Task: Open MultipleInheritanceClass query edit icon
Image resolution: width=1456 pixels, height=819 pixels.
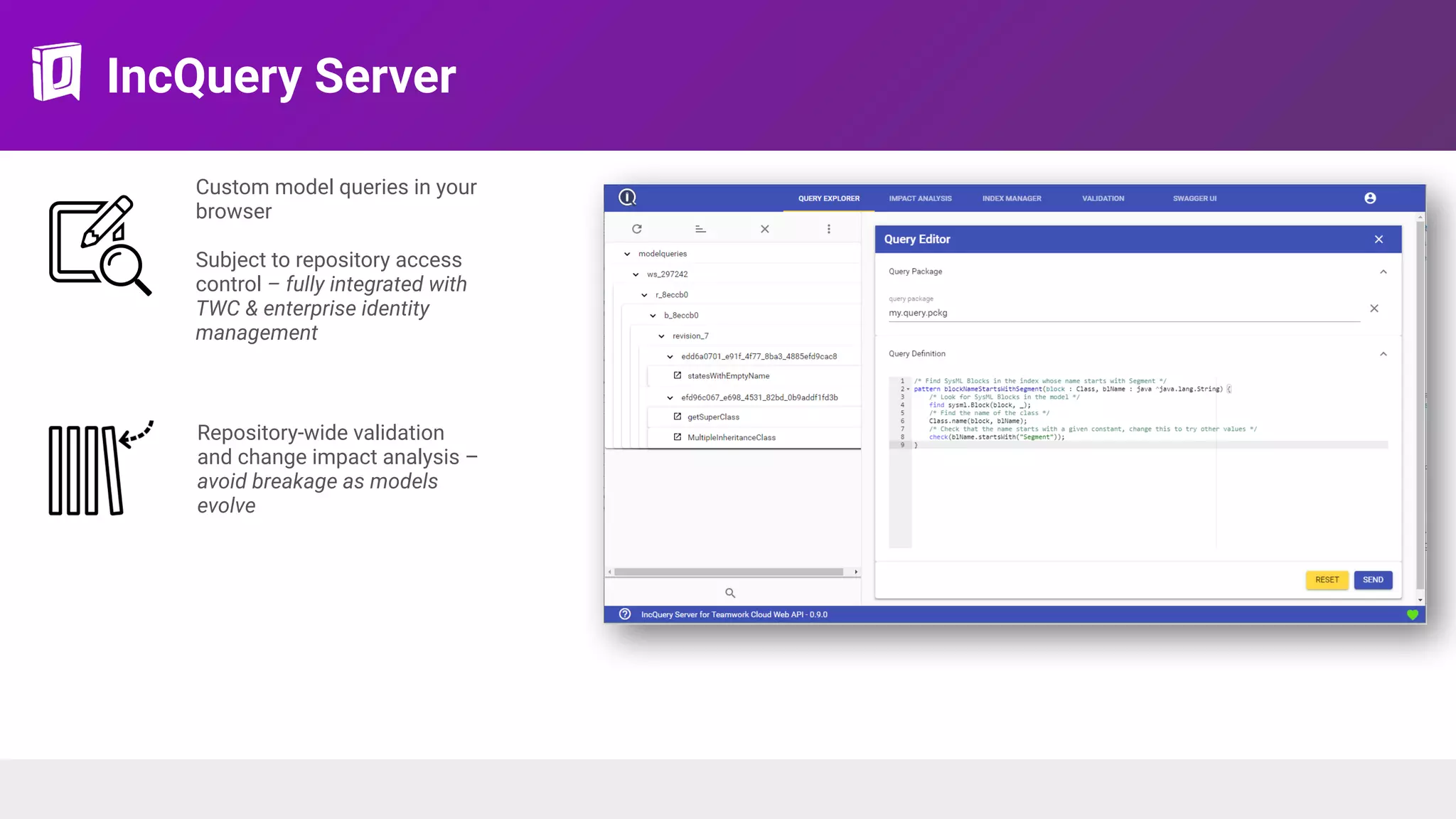Action: tap(678, 437)
